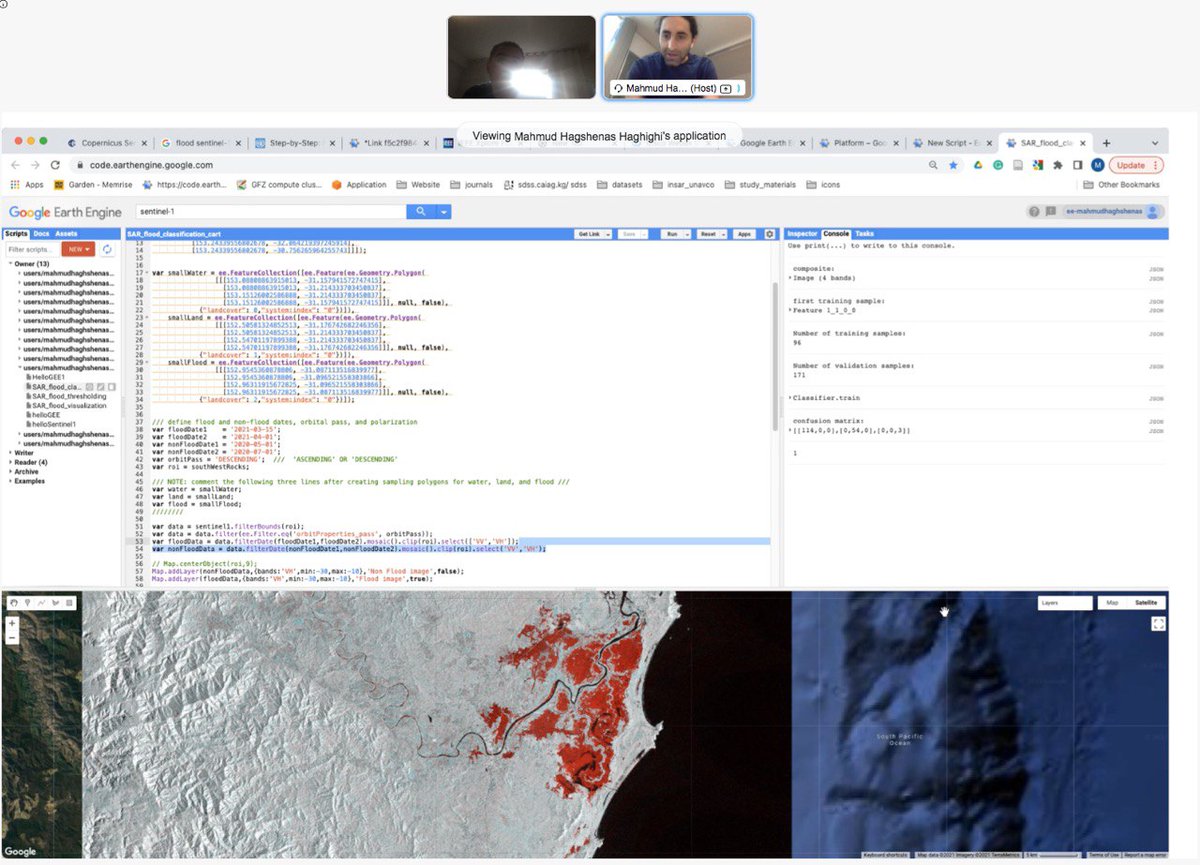Switch to the Assets tab

click(66, 233)
